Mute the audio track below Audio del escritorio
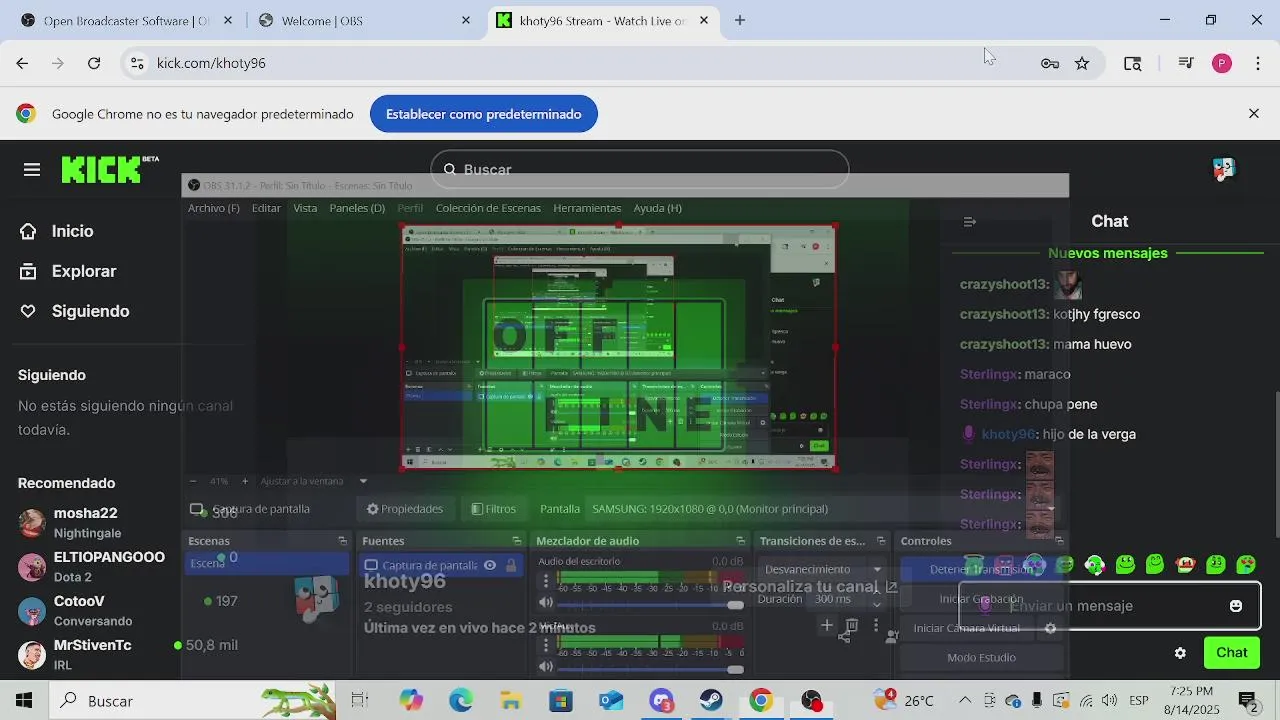This screenshot has height=720, width=1280. click(545, 666)
